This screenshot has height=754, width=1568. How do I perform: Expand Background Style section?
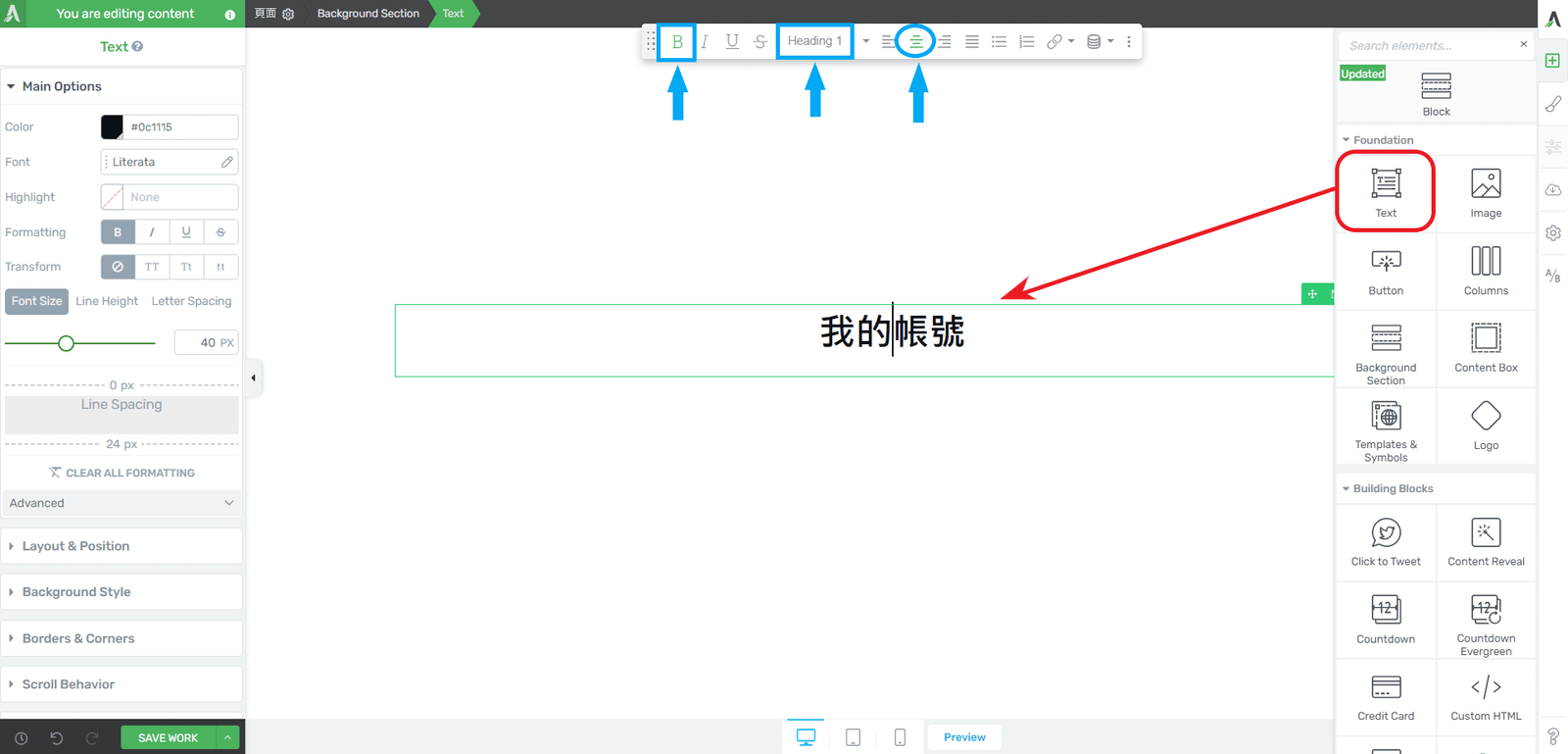(122, 592)
